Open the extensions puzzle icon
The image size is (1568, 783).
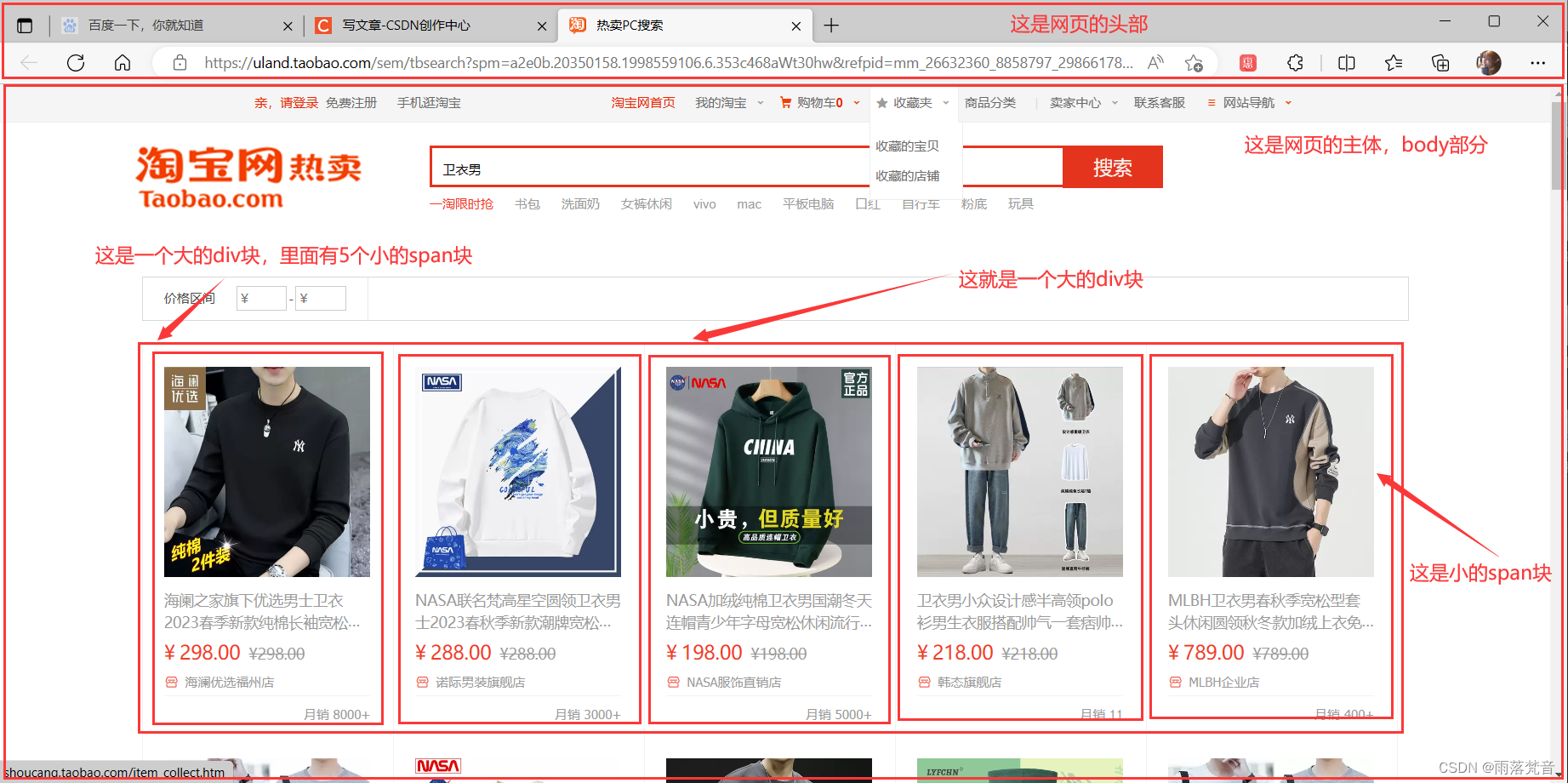[x=1295, y=63]
